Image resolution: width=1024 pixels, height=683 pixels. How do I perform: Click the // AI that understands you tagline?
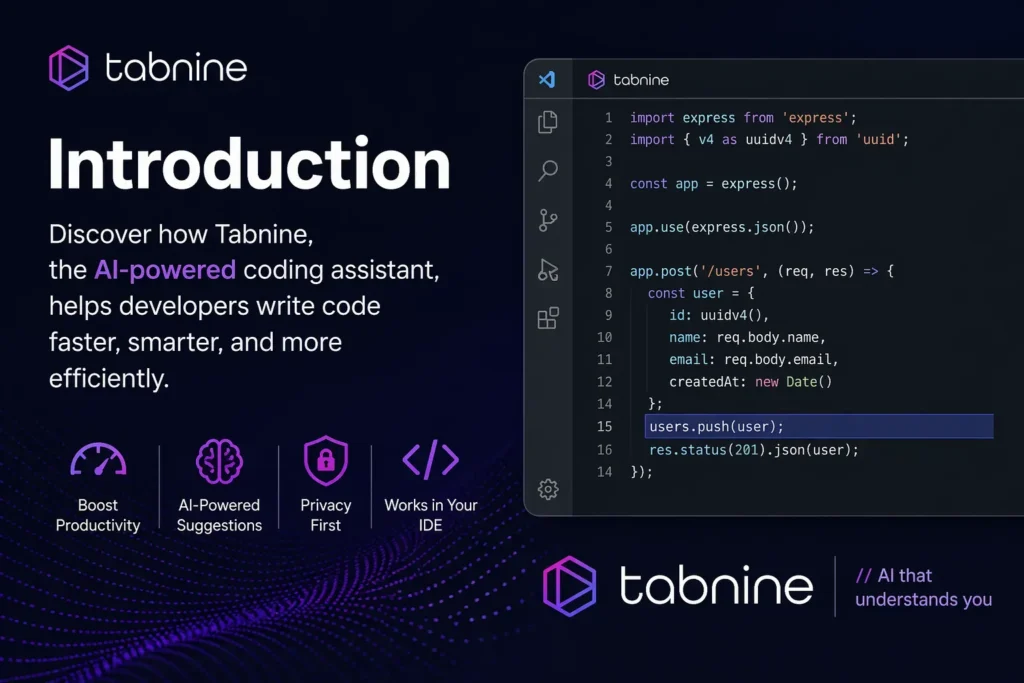tap(923, 588)
